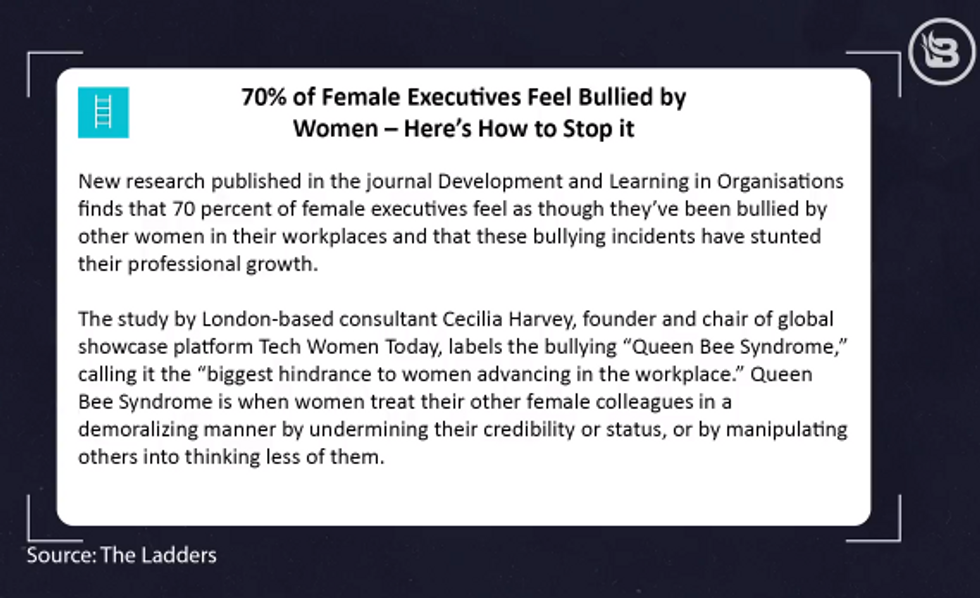980x598 pixels.
Task: Click "Source: The Ladders" caption
Action: pos(121,555)
